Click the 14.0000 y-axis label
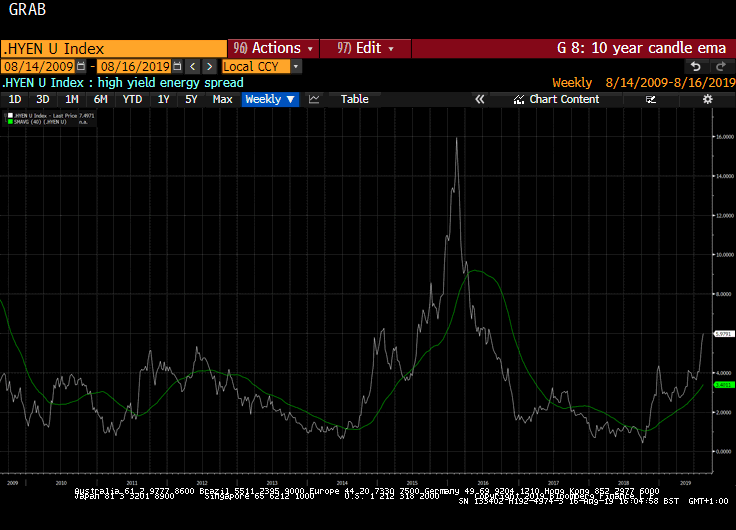This screenshot has height=530, width=736. coord(724,177)
